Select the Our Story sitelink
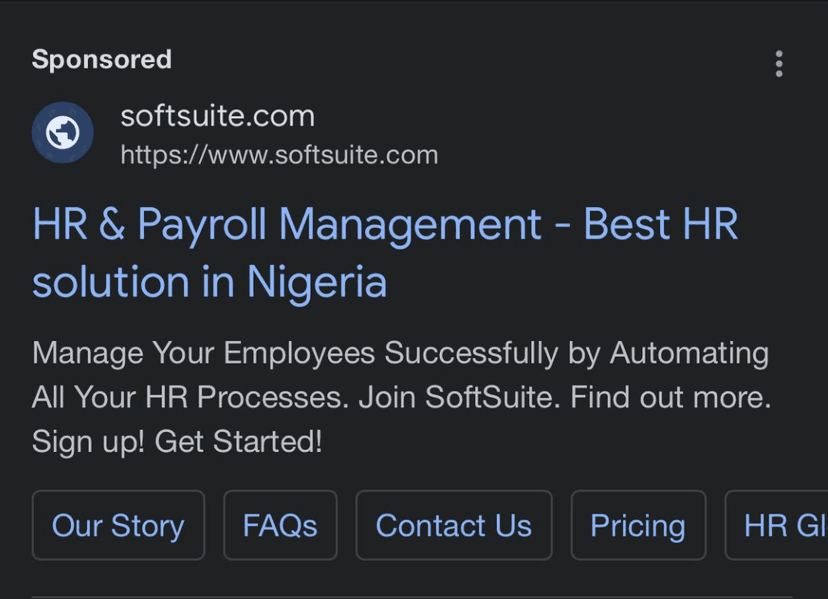This screenshot has width=828, height=599. coord(118,525)
